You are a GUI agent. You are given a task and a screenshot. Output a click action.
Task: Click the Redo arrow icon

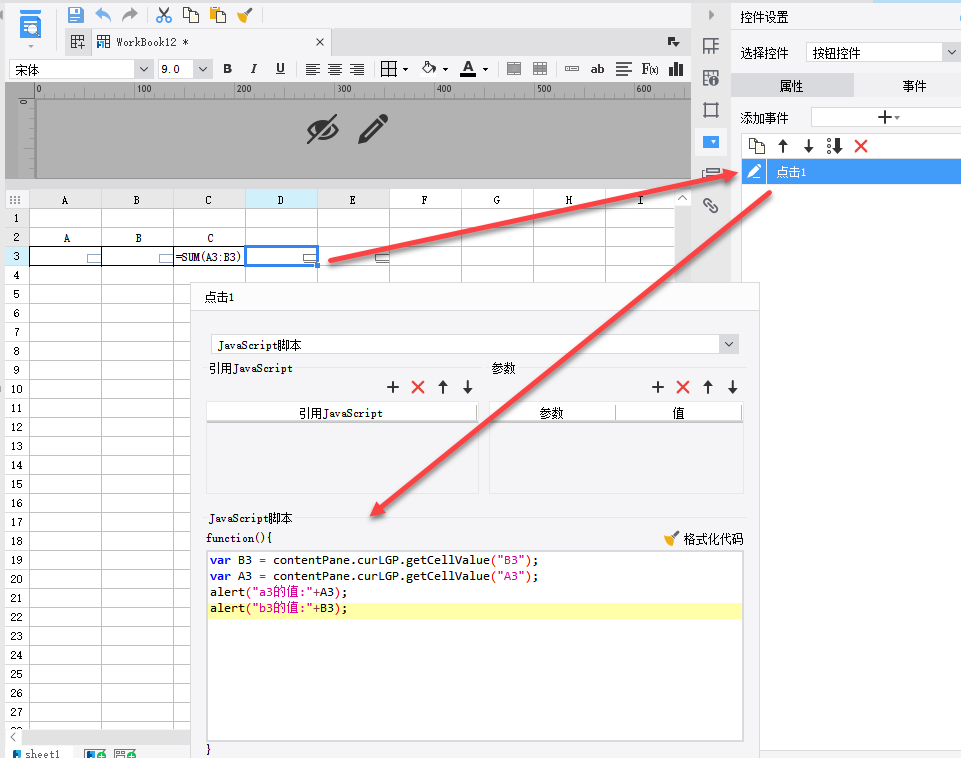129,15
